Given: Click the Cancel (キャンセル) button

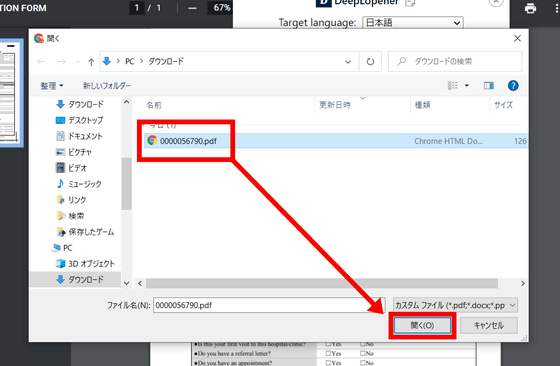Looking at the screenshot, I should click(489, 325).
